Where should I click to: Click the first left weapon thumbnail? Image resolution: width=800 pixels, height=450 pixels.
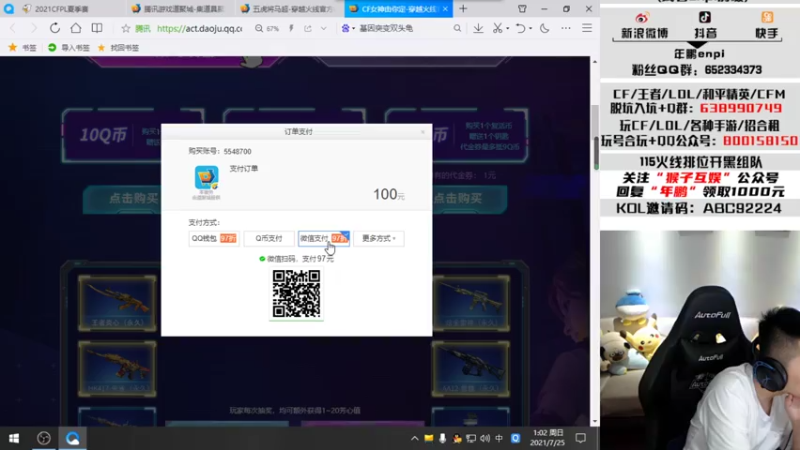117,304
